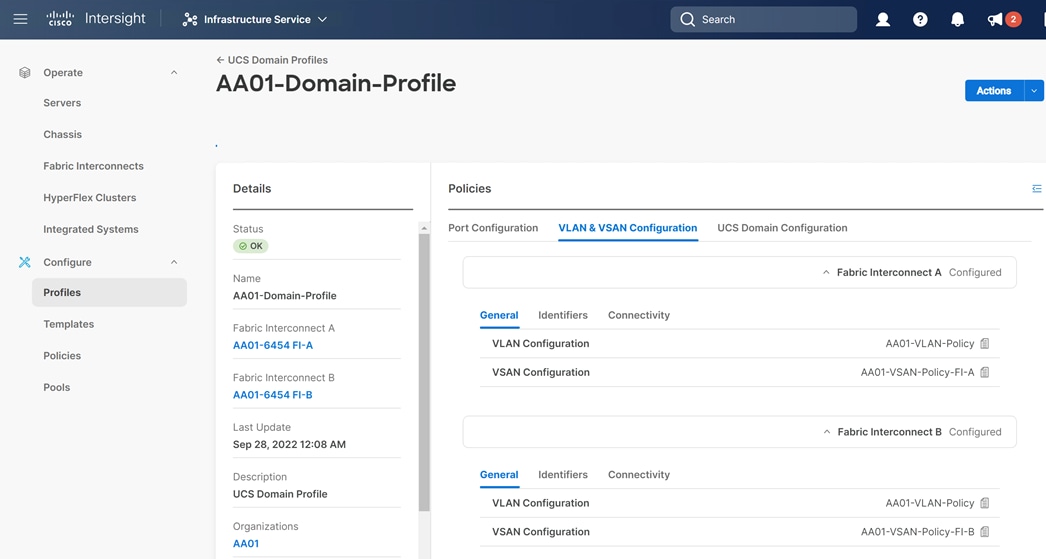Click the Details scrollbar up arrow
Image resolution: width=1046 pixels, height=559 pixels.
coord(424,228)
